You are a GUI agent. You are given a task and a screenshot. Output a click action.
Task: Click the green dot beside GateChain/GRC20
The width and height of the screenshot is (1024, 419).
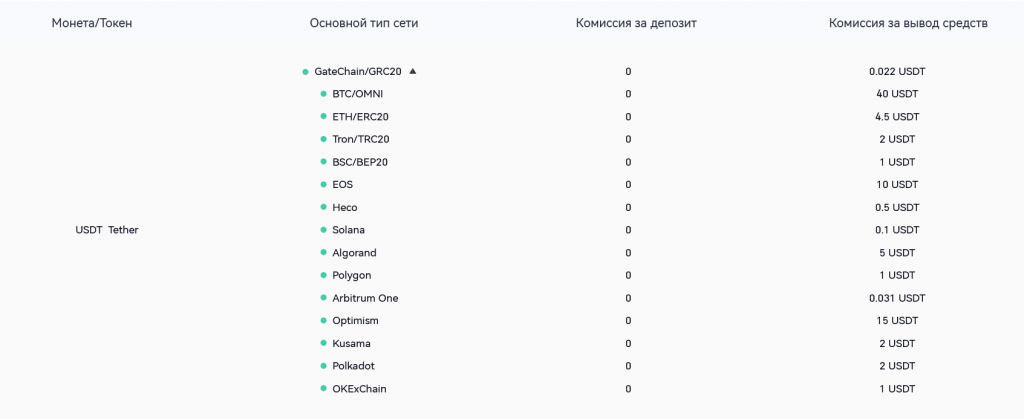(x=305, y=72)
